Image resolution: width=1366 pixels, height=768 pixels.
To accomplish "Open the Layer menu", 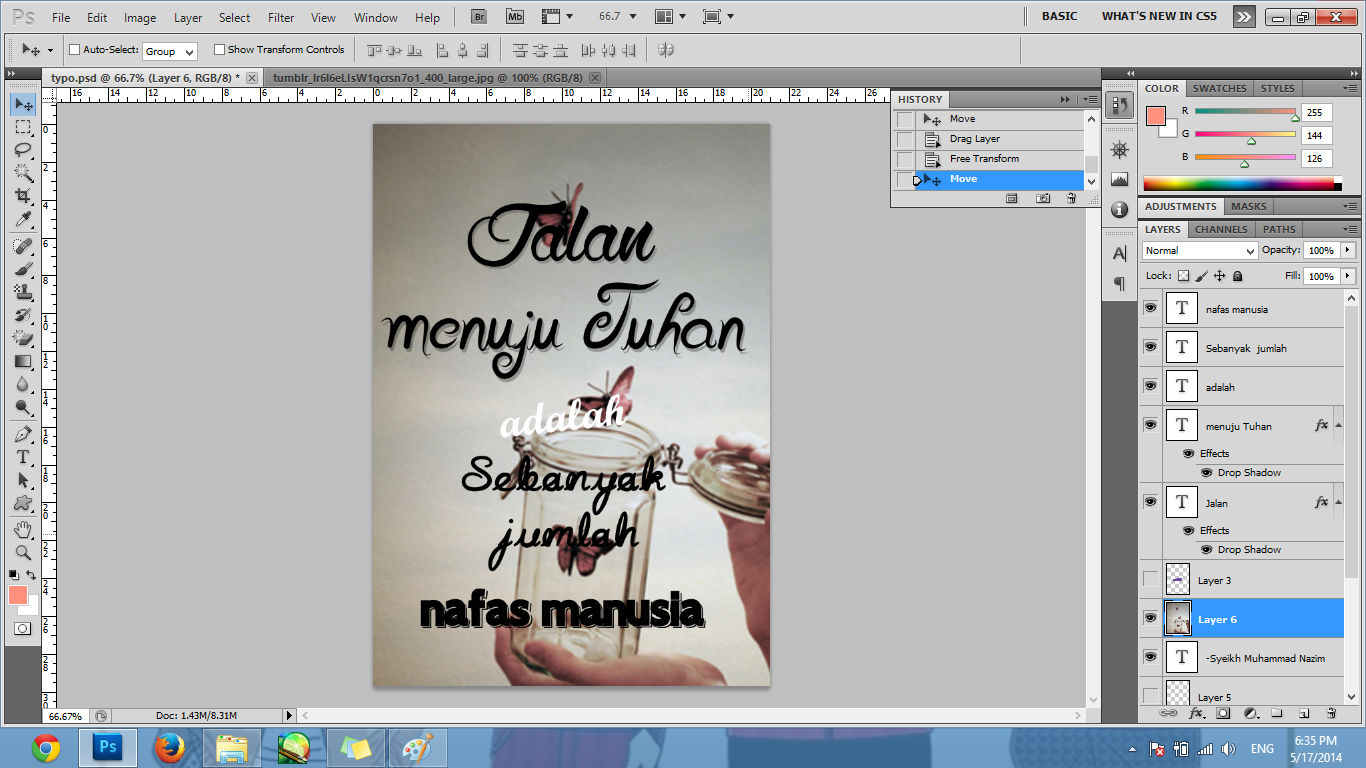I will pyautogui.click(x=188, y=18).
